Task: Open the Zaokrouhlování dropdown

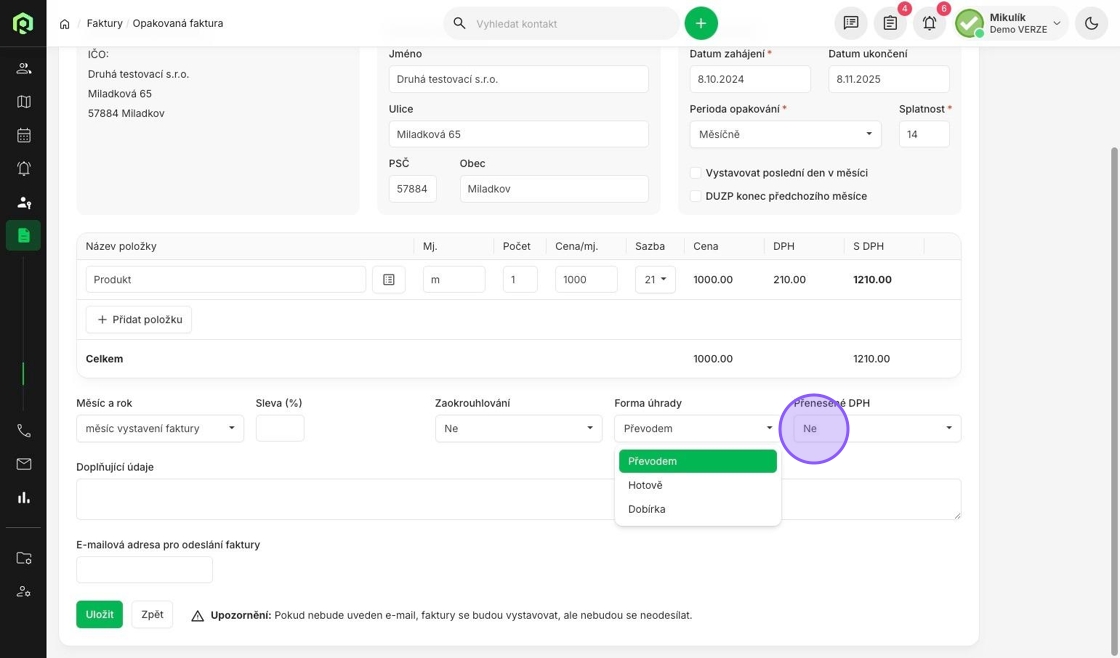Action: [519, 429]
